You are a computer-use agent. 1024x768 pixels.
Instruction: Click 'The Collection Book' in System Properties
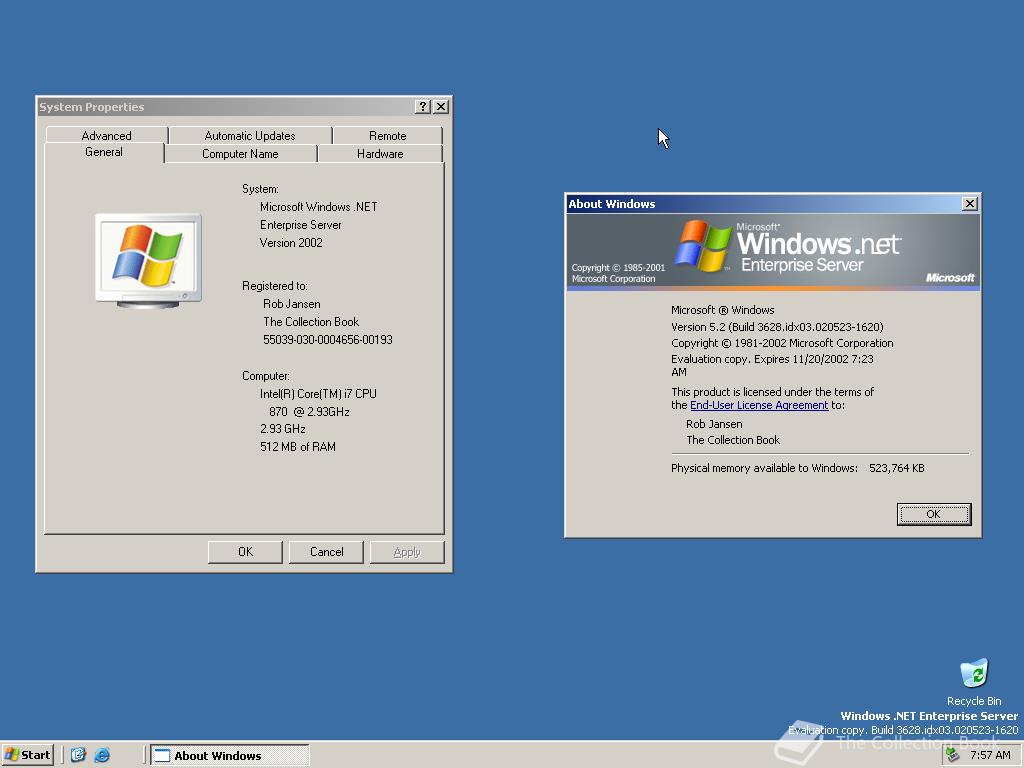coord(311,321)
